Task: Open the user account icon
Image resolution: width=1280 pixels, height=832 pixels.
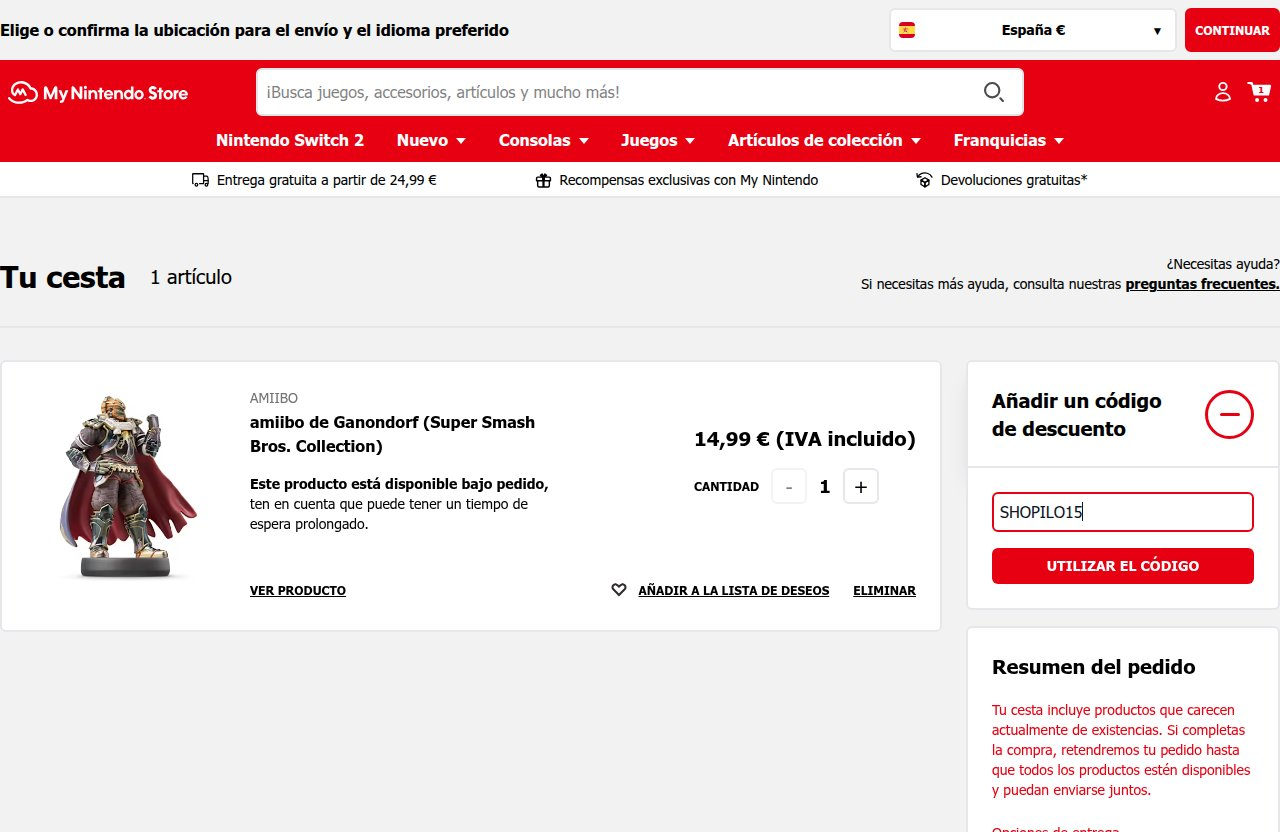Action: 1222,92
